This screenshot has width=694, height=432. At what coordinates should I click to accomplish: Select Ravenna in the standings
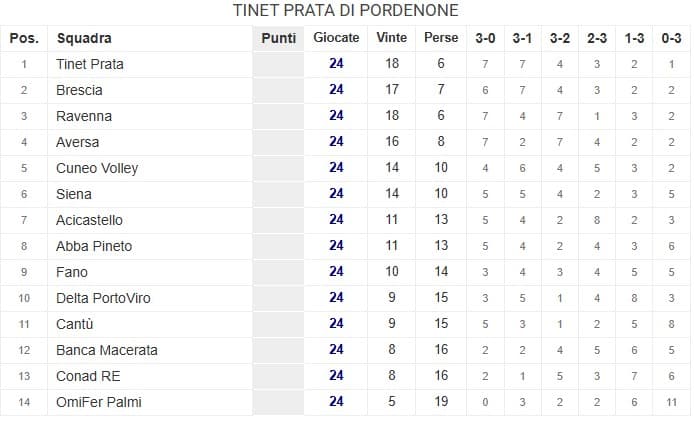84,116
